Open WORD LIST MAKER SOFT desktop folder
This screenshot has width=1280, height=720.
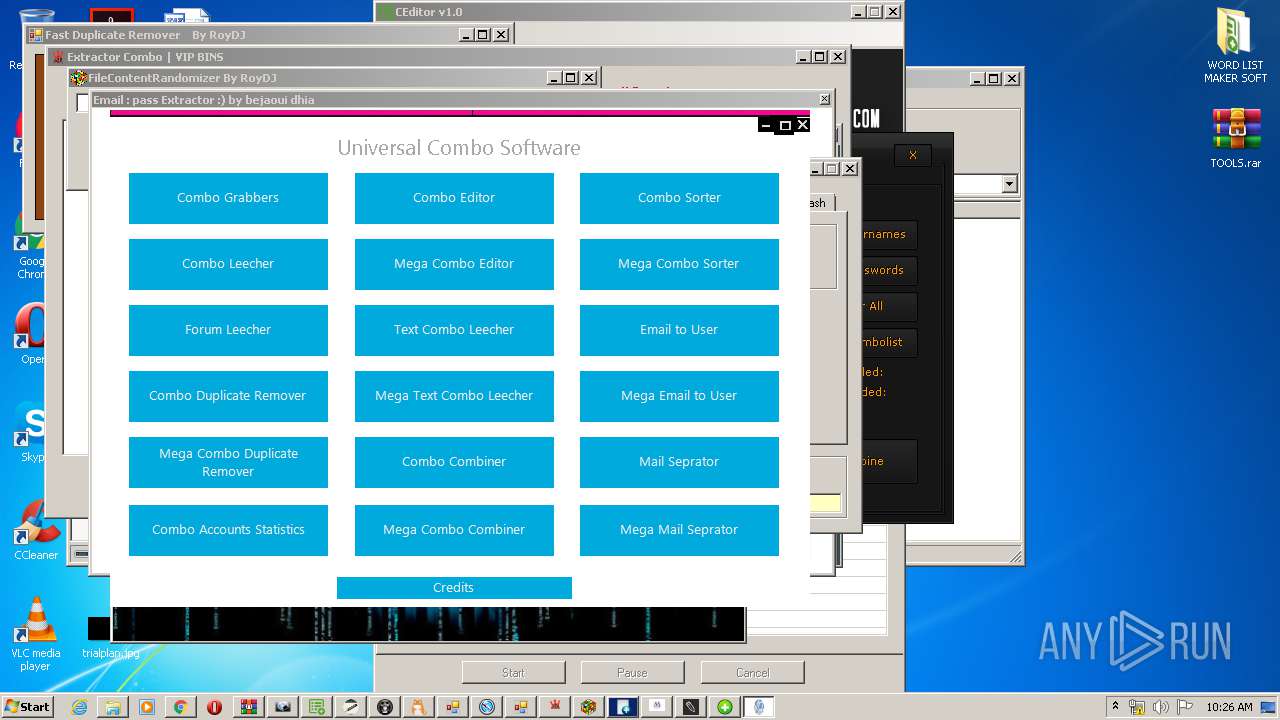click(1235, 46)
